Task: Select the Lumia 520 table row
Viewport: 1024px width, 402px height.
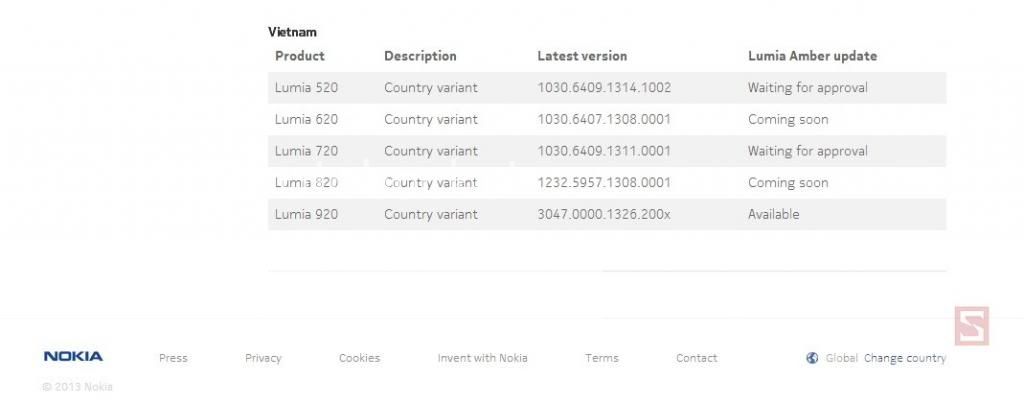Action: [607, 87]
